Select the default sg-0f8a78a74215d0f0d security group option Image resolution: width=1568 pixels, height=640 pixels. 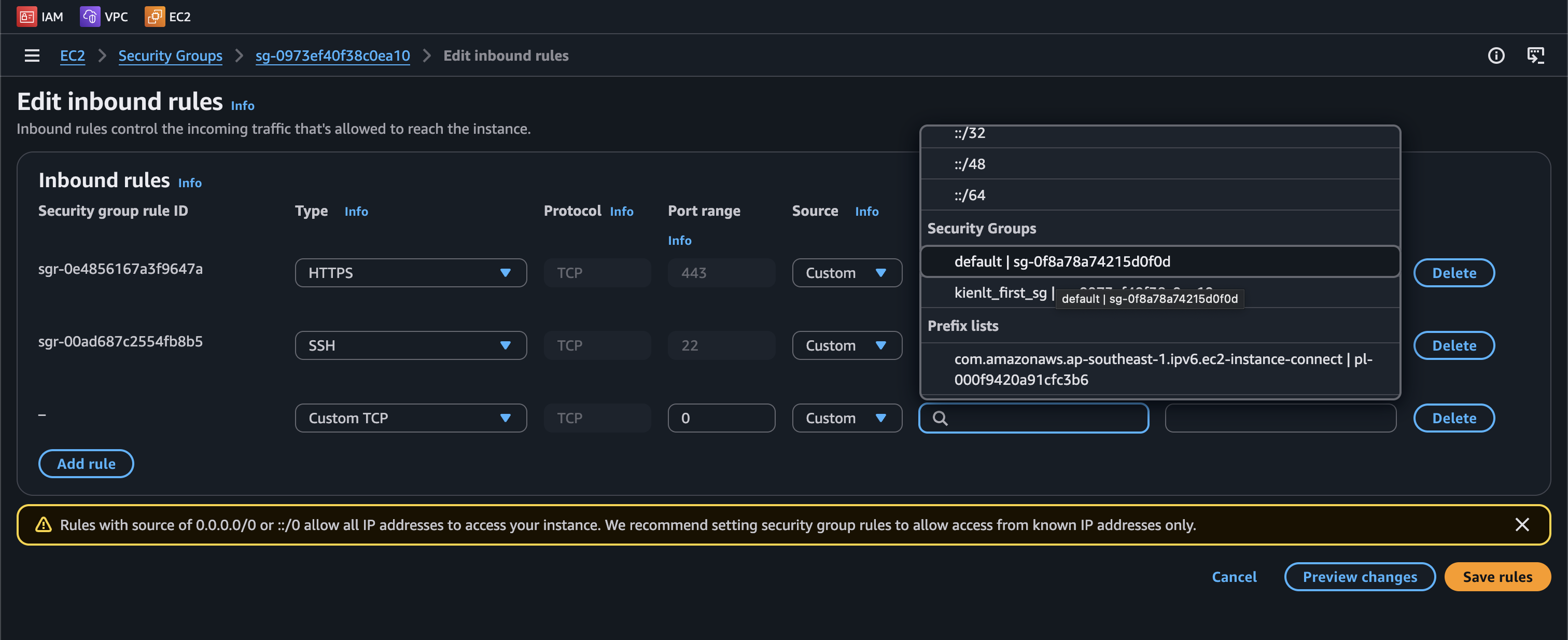click(x=1160, y=261)
